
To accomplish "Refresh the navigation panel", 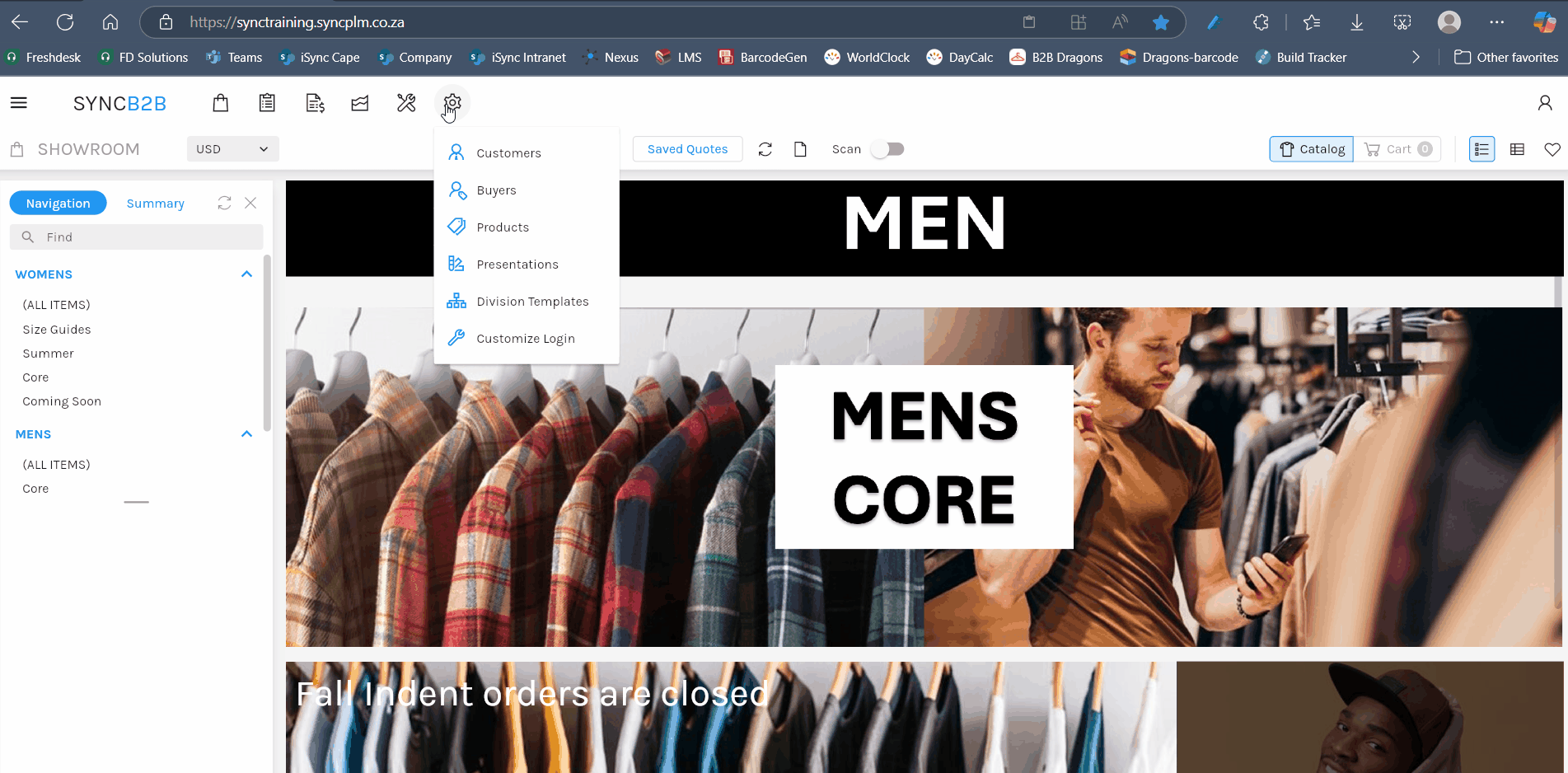I will (x=224, y=203).
